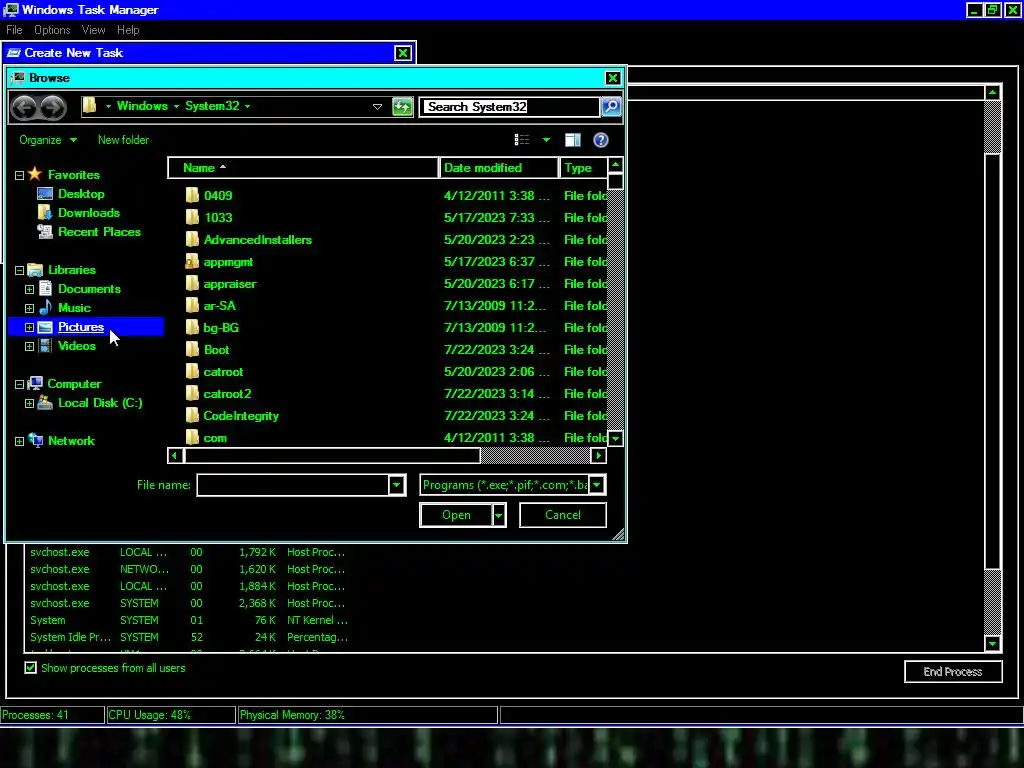Sort by the Name column header
Viewport: 1024px width, 768px height.
(x=303, y=168)
